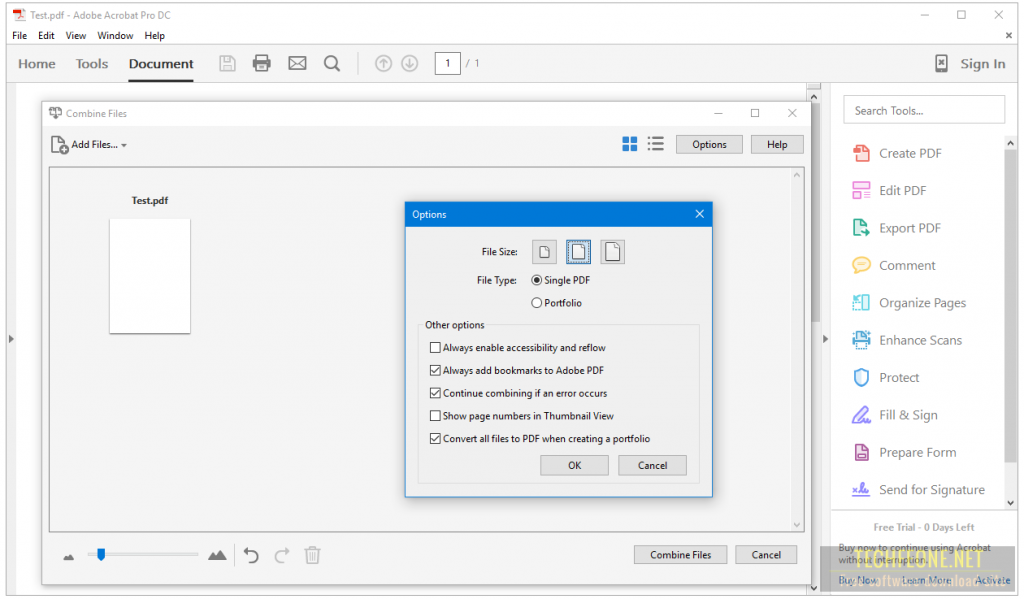Click the Combine Files button
The image size is (1024, 599).
tap(680, 555)
